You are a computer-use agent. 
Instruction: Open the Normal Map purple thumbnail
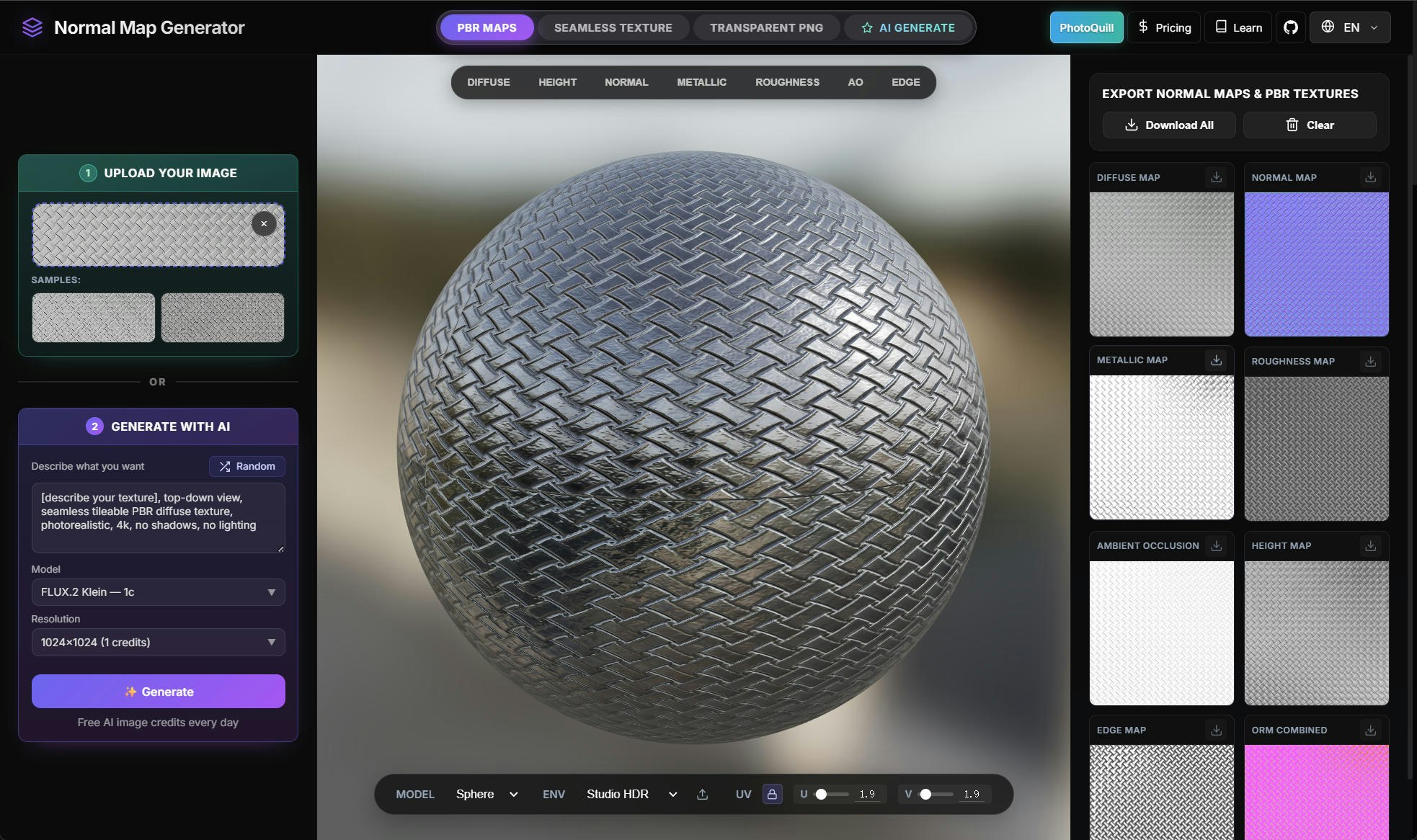1316,264
